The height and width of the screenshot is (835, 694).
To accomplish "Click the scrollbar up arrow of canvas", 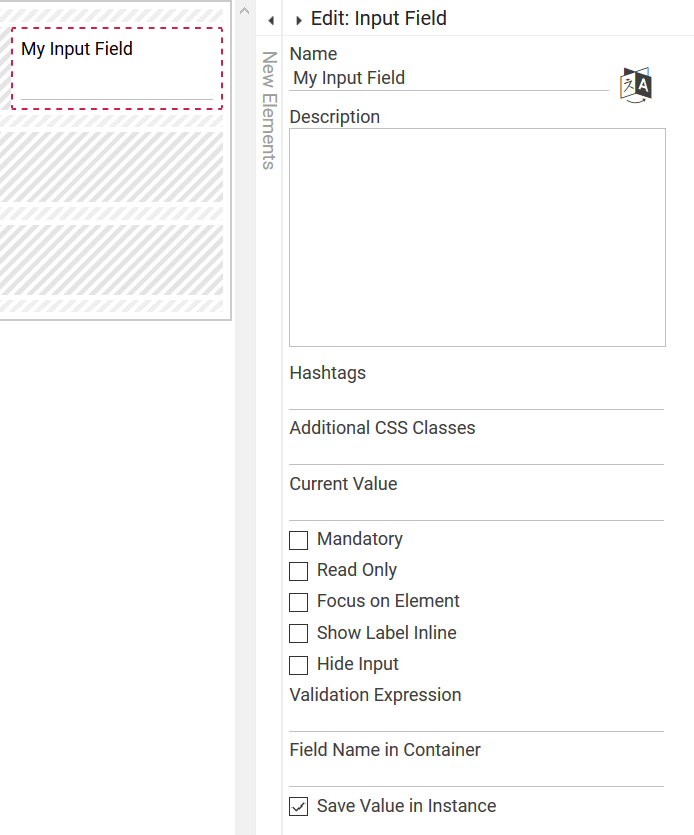I will click(244, 10).
